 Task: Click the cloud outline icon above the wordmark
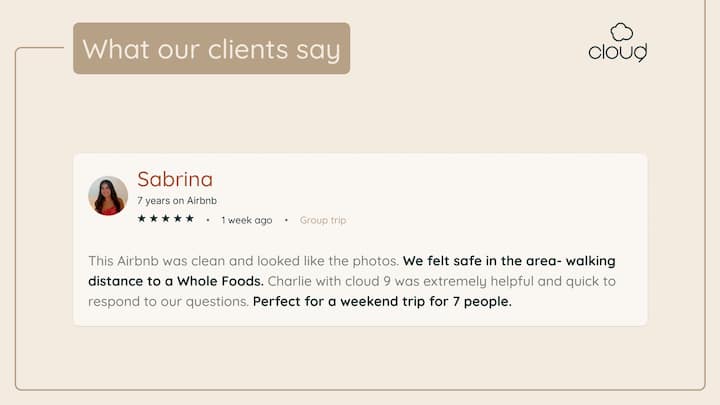tap(622, 32)
